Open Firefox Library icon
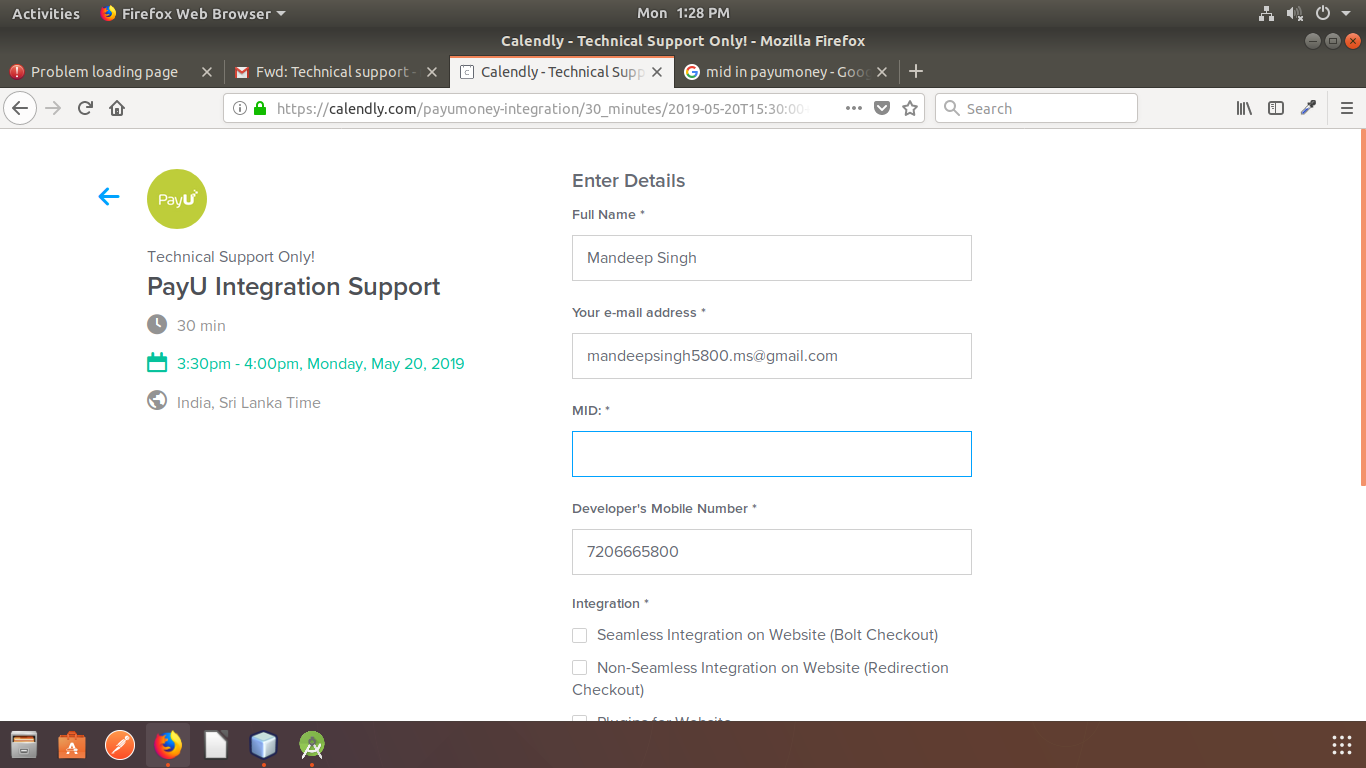This screenshot has width=1366, height=768. tap(1244, 108)
